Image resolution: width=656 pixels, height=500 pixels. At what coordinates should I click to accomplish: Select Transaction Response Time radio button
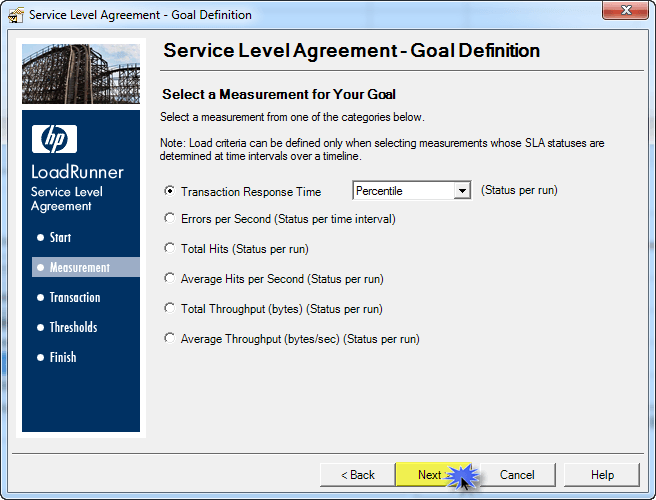(169, 191)
